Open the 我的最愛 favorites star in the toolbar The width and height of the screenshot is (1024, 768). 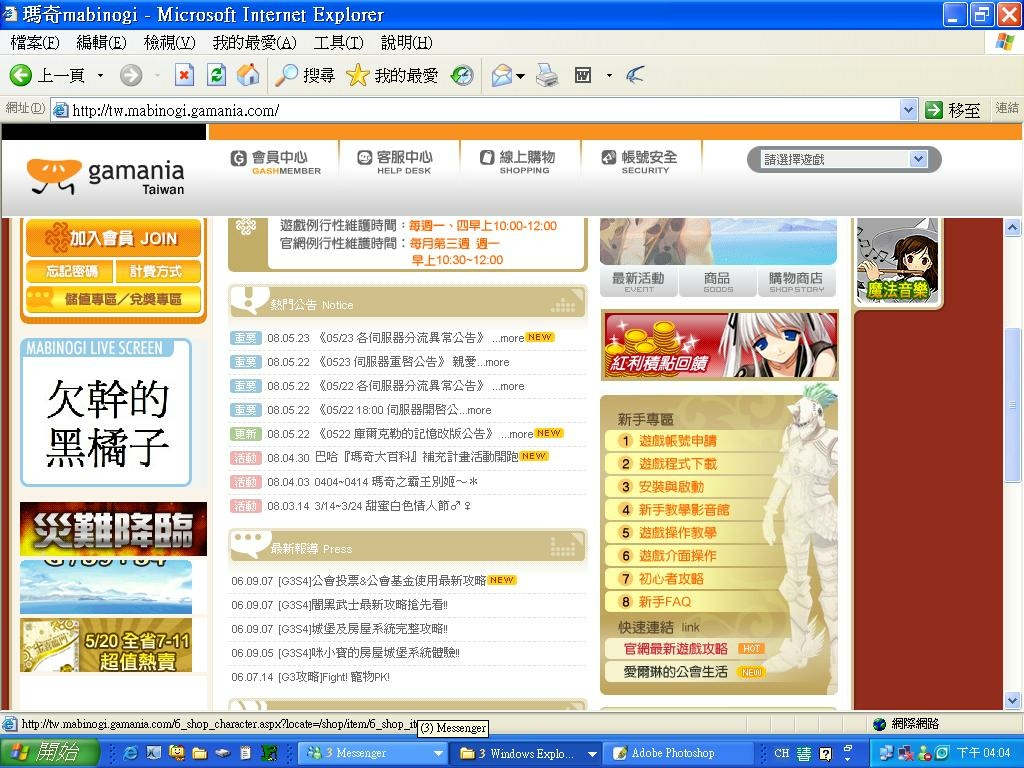tap(391, 76)
